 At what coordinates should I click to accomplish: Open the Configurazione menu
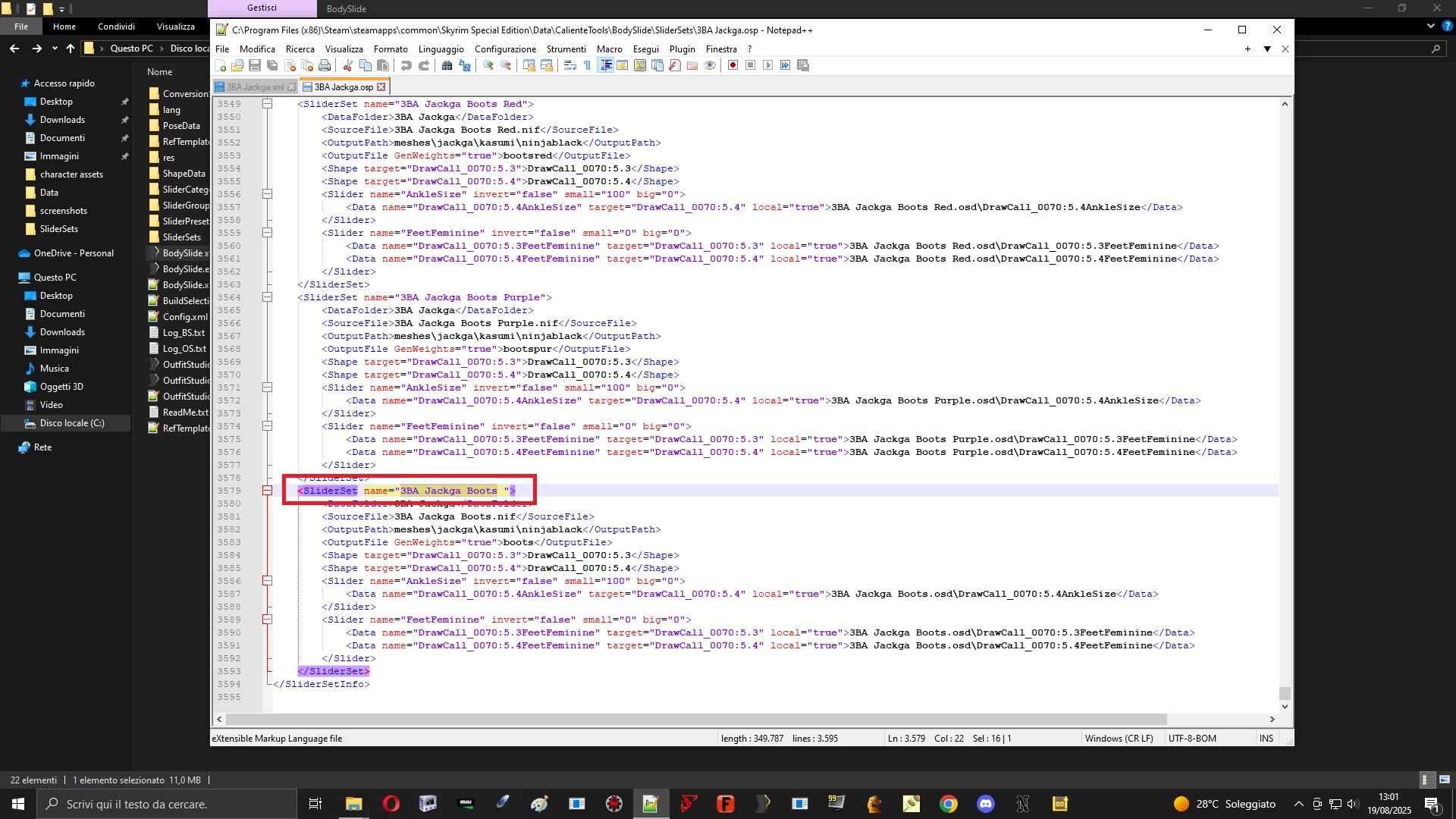[x=505, y=49]
